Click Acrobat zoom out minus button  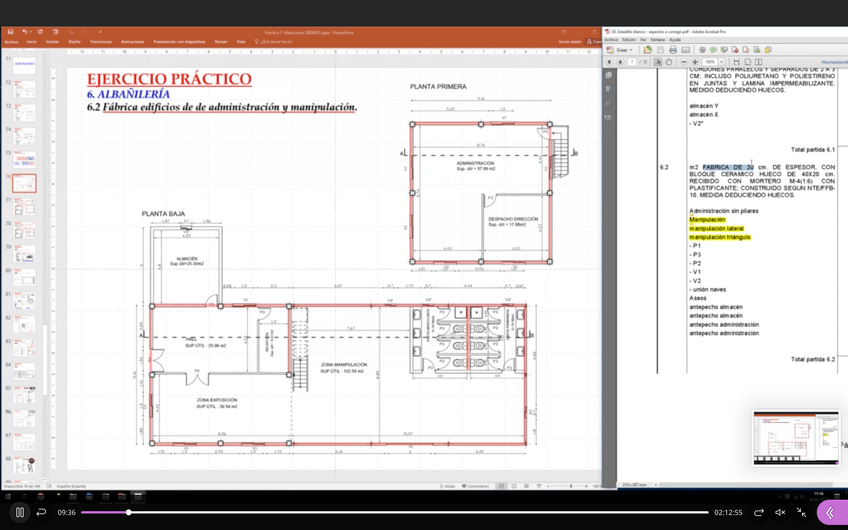[x=684, y=62]
